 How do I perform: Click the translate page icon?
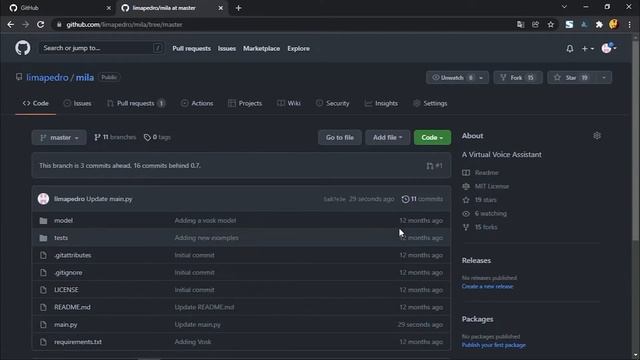point(520,24)
